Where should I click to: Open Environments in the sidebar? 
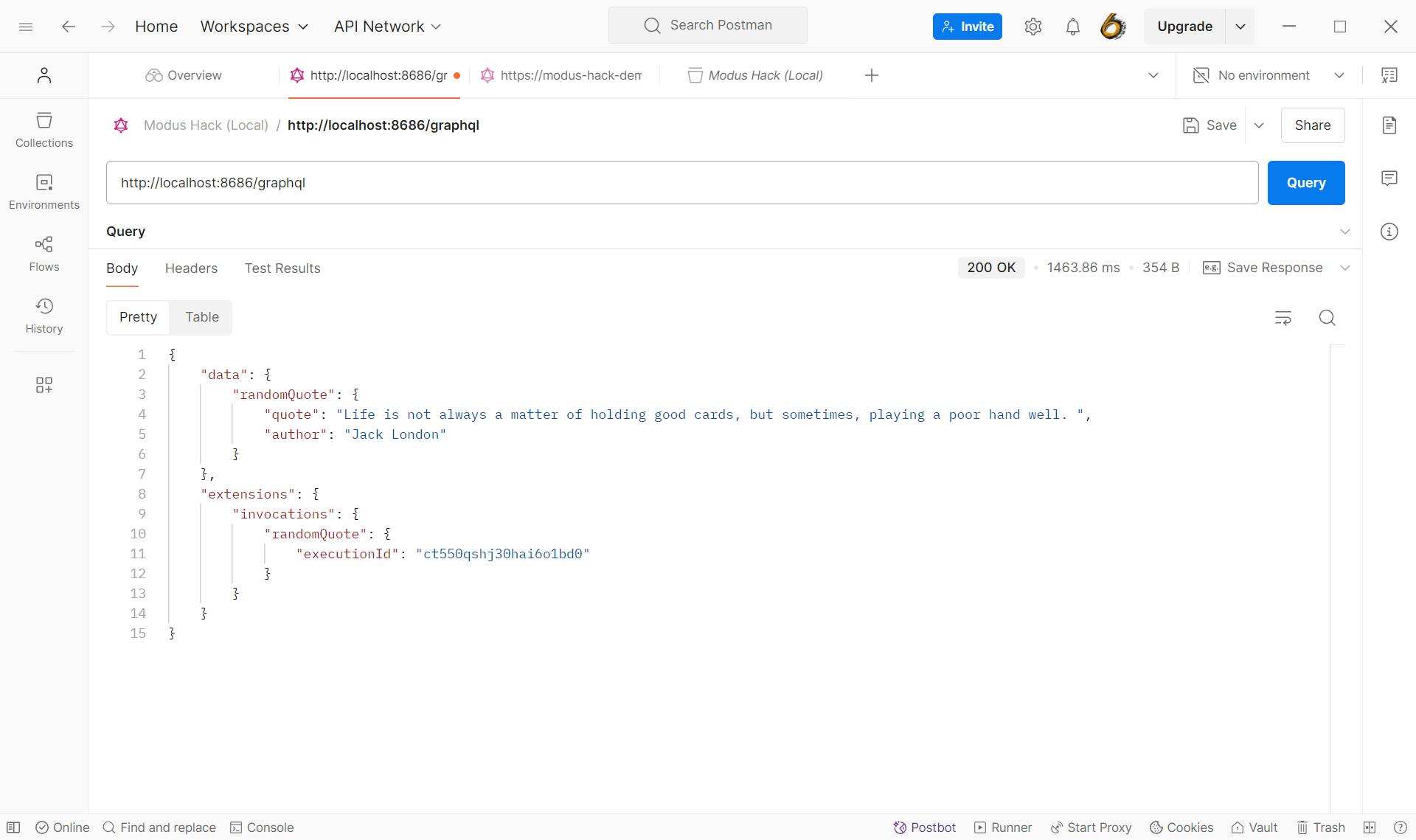[44, 192]
